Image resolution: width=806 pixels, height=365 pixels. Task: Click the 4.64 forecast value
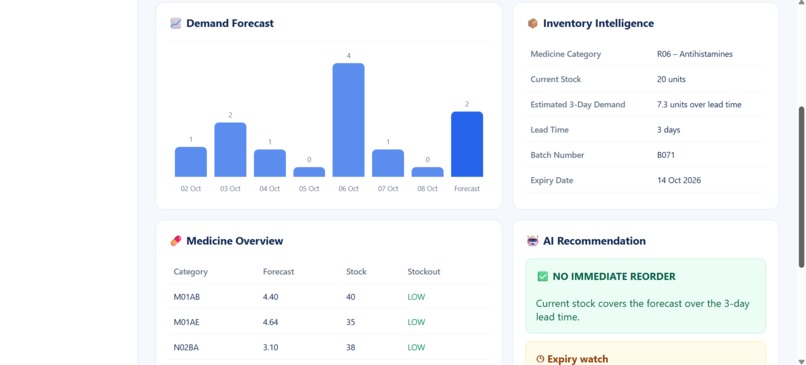click(x=270, y=322)
